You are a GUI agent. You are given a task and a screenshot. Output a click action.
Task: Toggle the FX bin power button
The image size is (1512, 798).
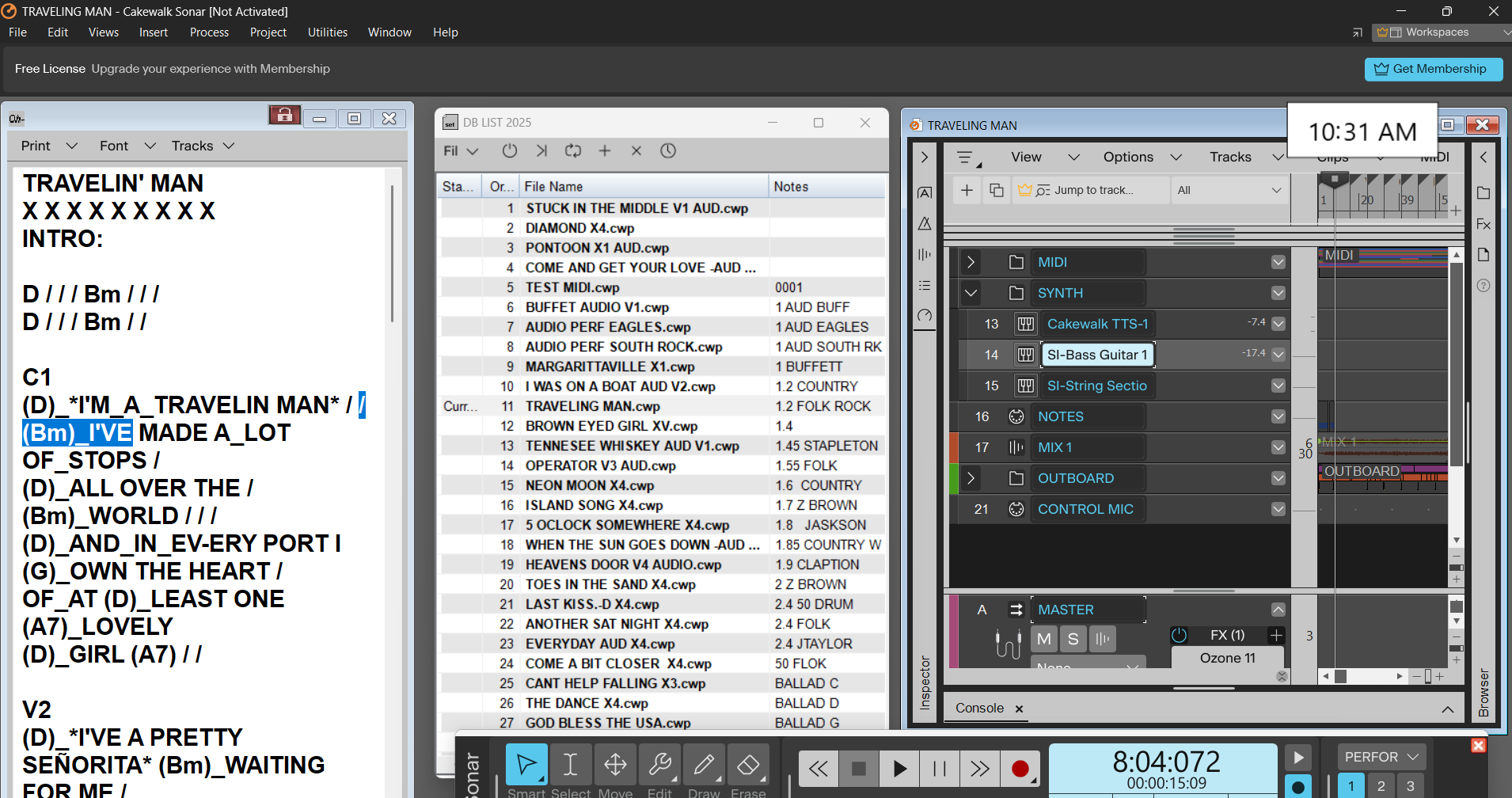click(x=1179, y=635)
